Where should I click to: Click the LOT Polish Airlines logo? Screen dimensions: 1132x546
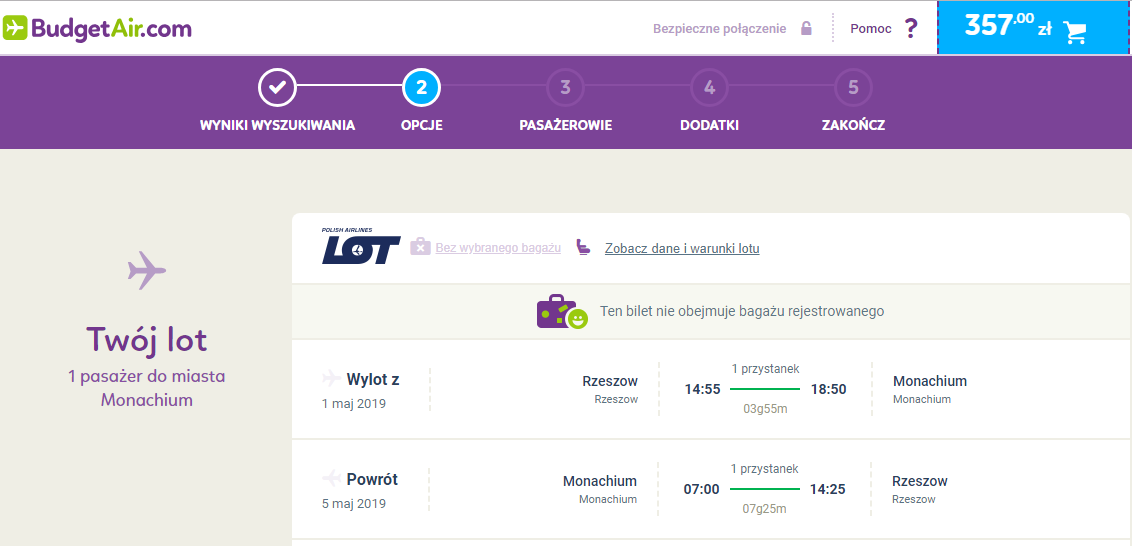point(360,246)
